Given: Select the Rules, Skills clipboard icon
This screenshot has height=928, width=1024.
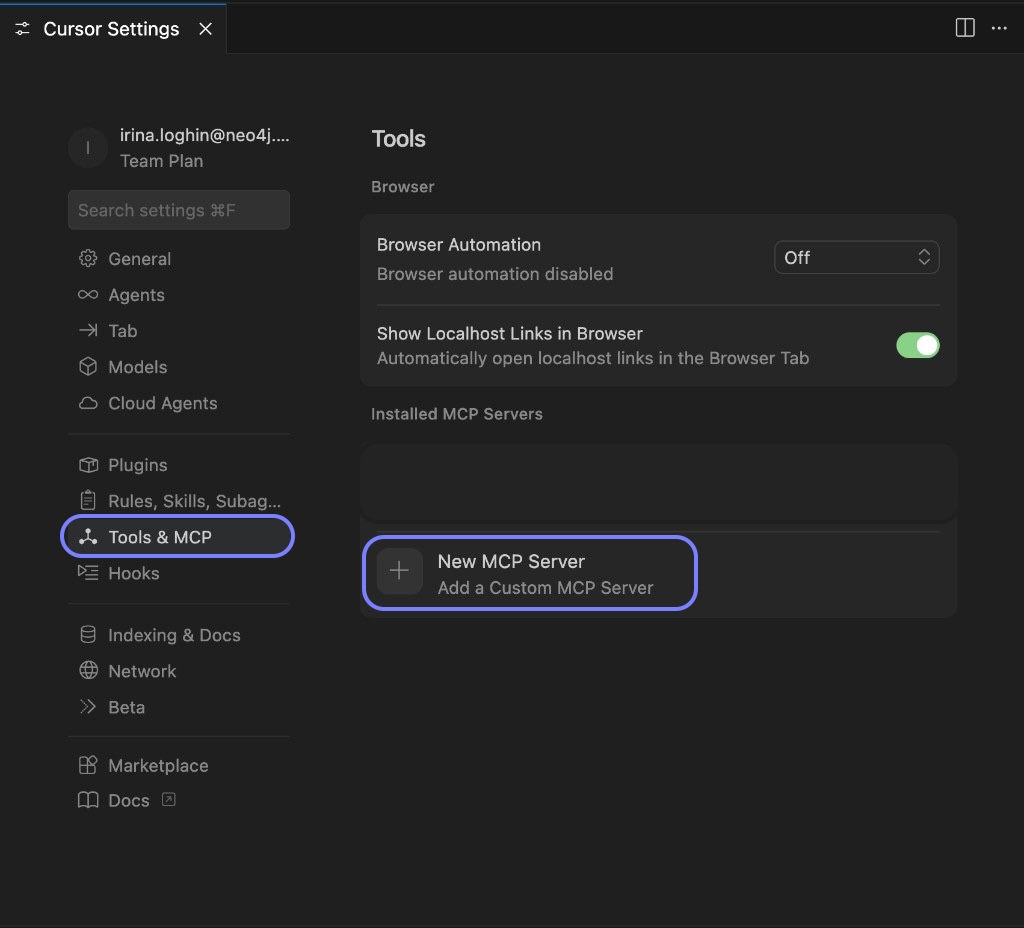Looking at the screenshot, I should (x=88, y=500).
